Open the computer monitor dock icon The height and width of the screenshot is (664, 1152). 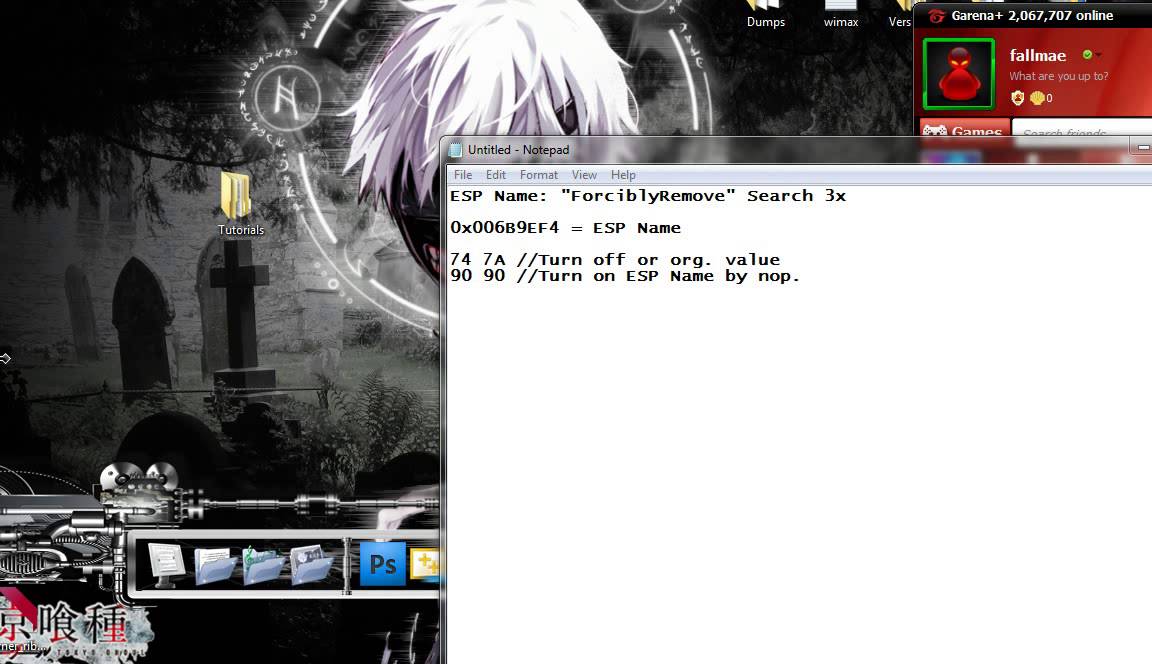(166, 564)
